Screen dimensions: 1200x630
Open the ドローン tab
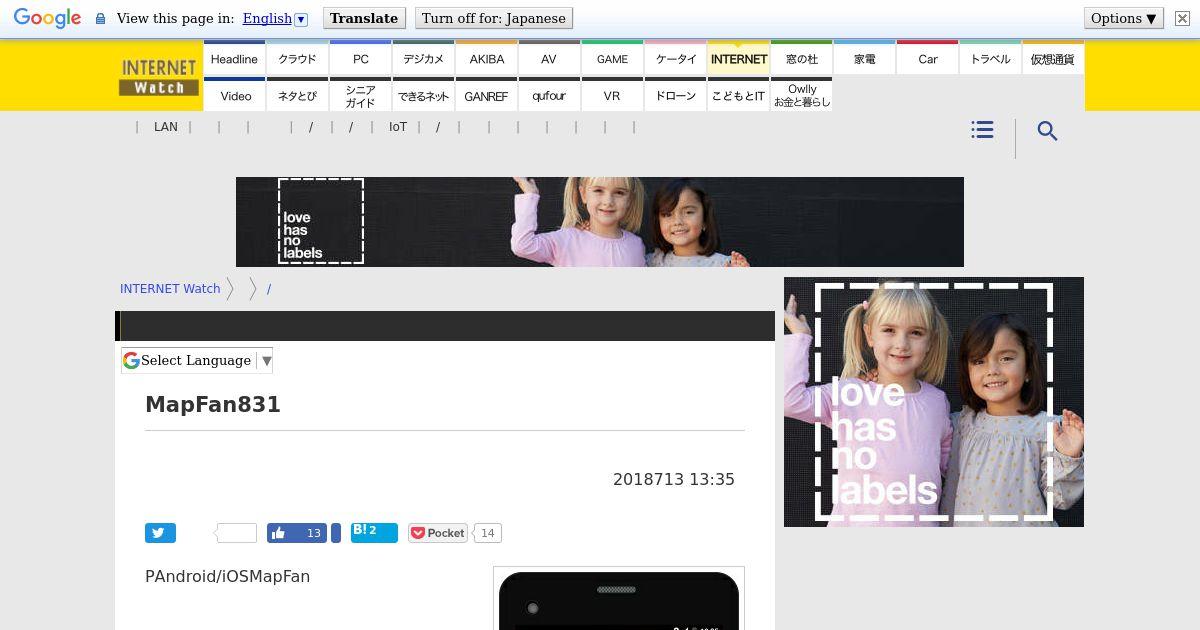(x=675, y=95)
